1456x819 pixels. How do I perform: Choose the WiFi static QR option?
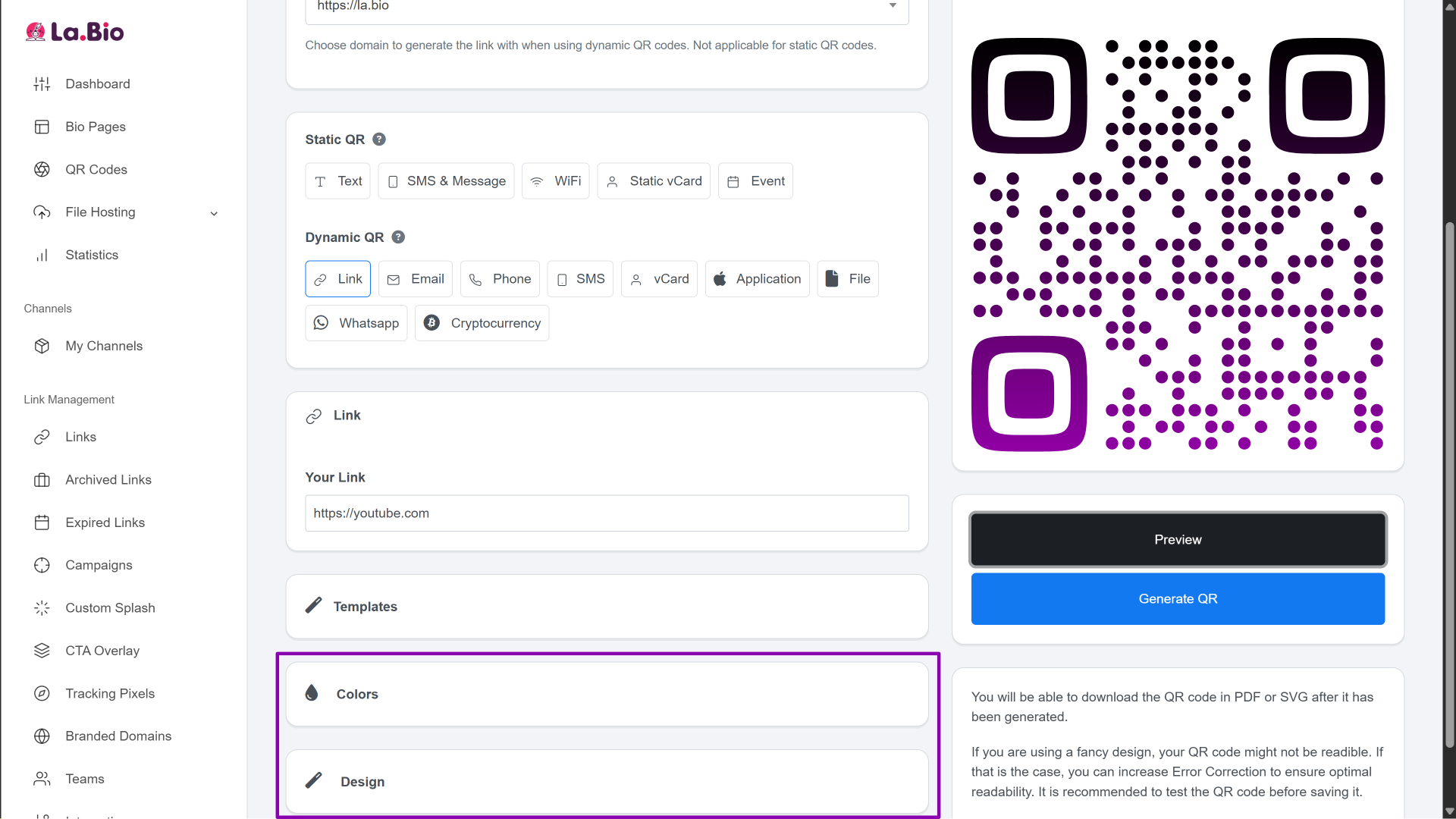555,181
